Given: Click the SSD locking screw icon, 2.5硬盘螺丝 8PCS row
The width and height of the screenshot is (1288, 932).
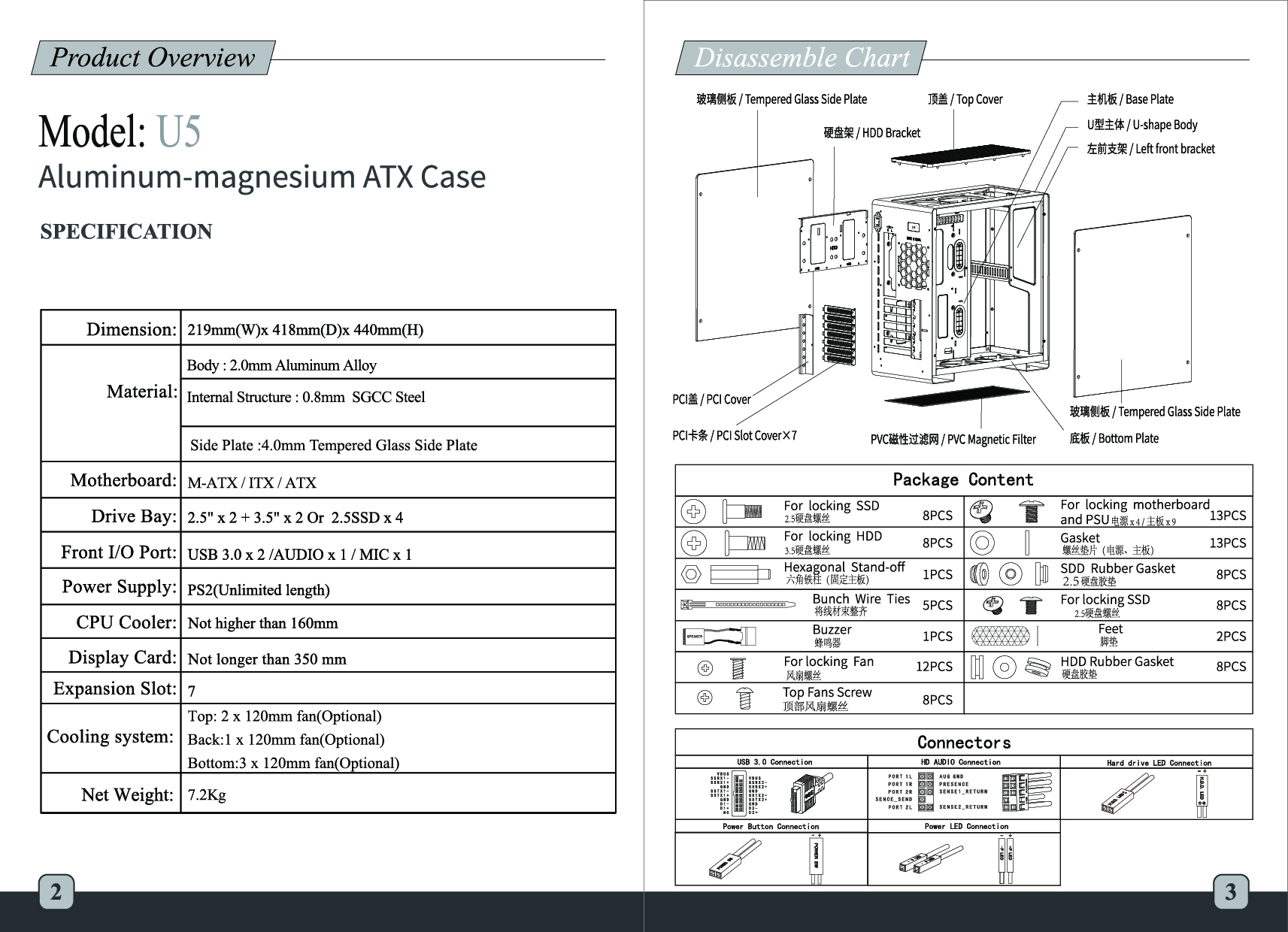Looking at the screenshot, I should coord(742,512).
